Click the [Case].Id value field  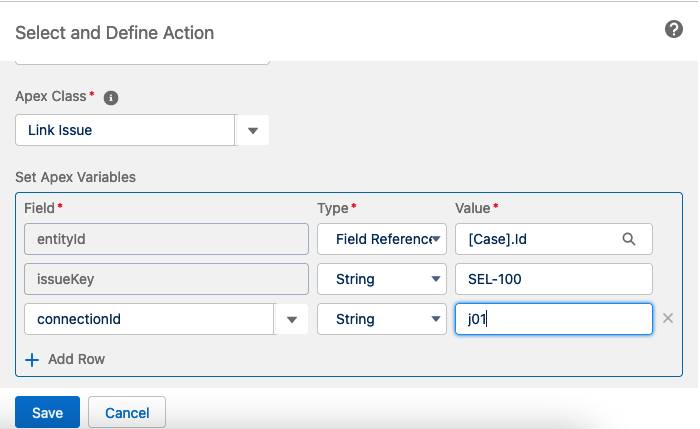click(x=535, y=239)
